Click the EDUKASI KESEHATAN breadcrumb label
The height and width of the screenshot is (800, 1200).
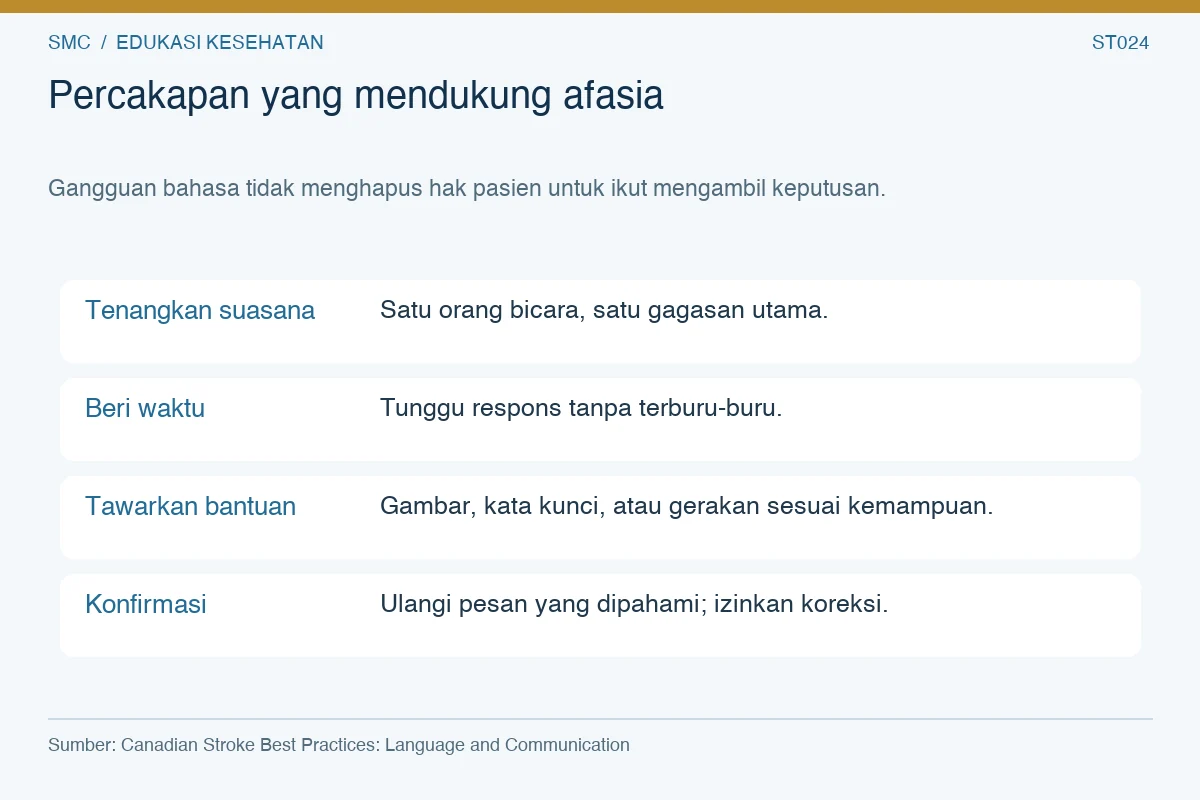[220, 43]
